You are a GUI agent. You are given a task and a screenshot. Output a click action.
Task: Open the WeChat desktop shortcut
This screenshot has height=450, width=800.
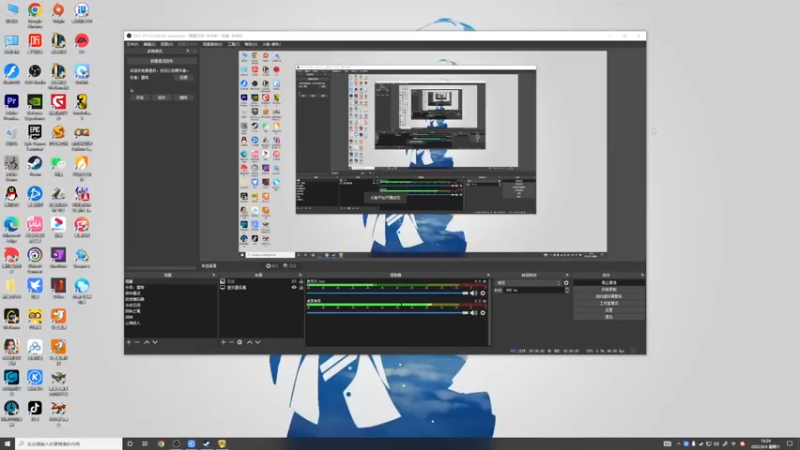click(58, 166)
